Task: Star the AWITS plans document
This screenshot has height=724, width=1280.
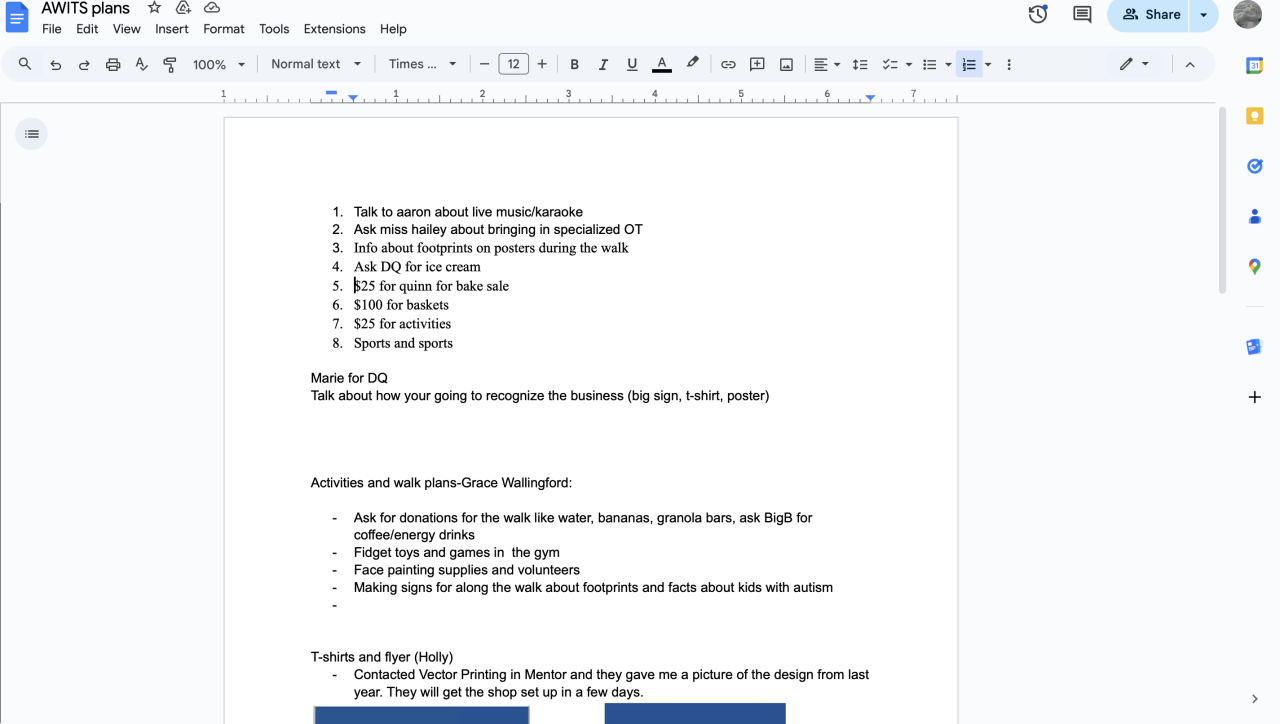Action: point(154,8)
